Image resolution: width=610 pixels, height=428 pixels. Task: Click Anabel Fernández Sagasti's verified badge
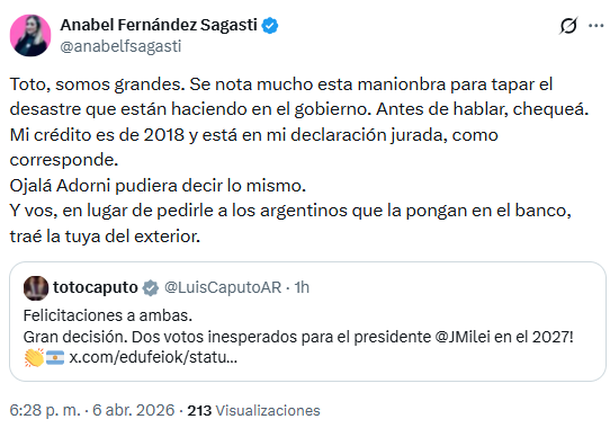click(268, 24)
